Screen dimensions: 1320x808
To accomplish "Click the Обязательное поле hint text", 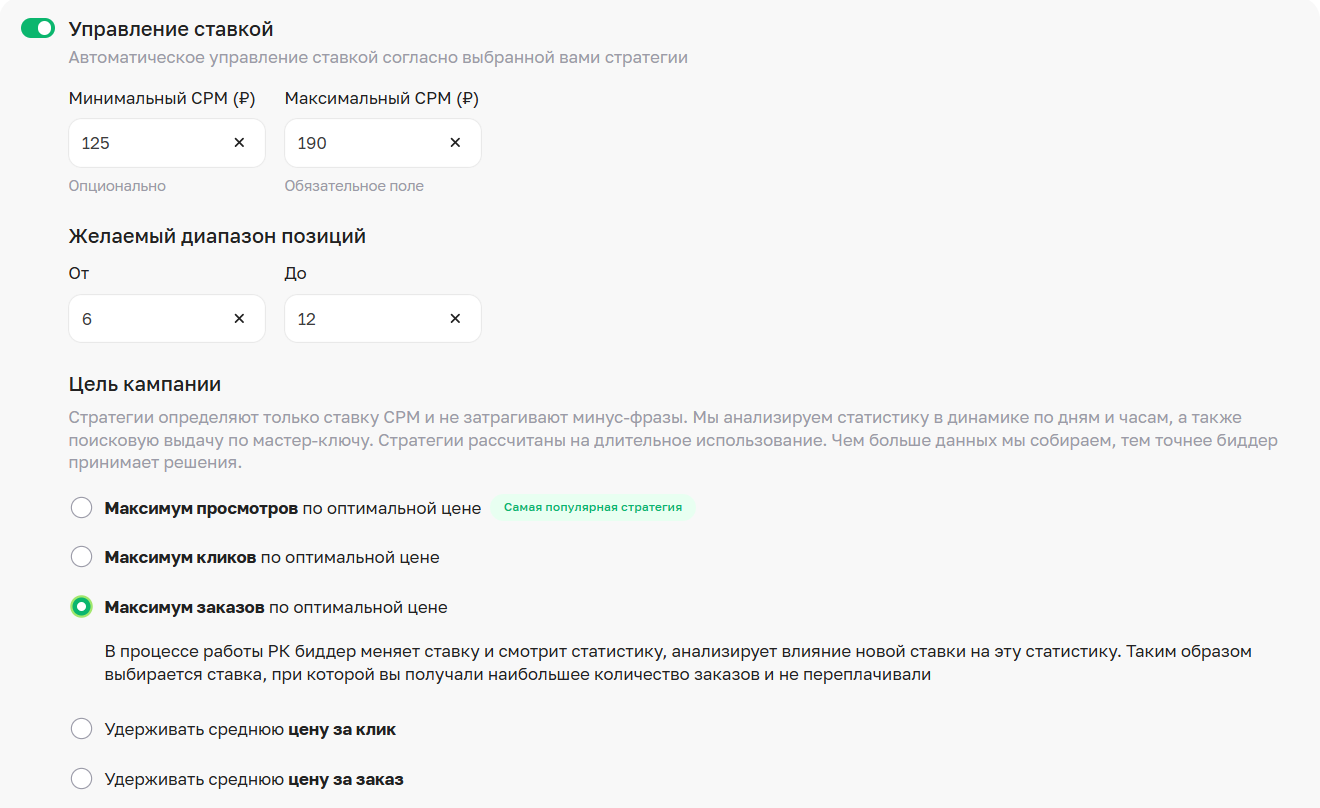I will click(x=354, y=186).
